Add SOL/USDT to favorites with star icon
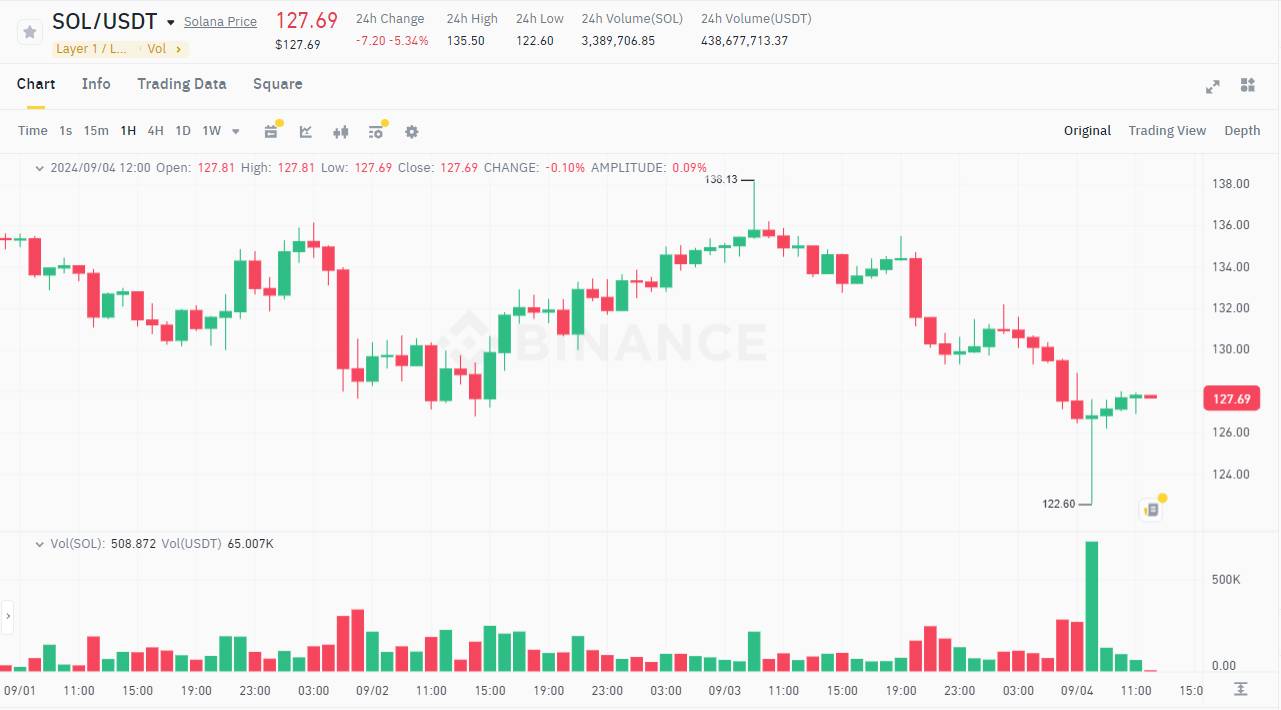 (x=30, y=31)
